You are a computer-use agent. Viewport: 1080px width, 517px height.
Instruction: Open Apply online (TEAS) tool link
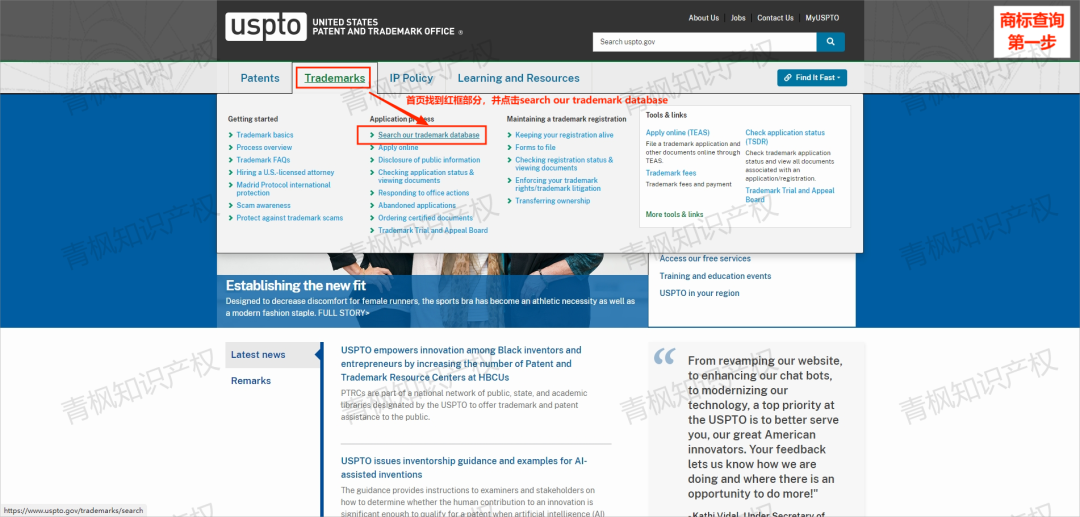click(x=678, y=132)
